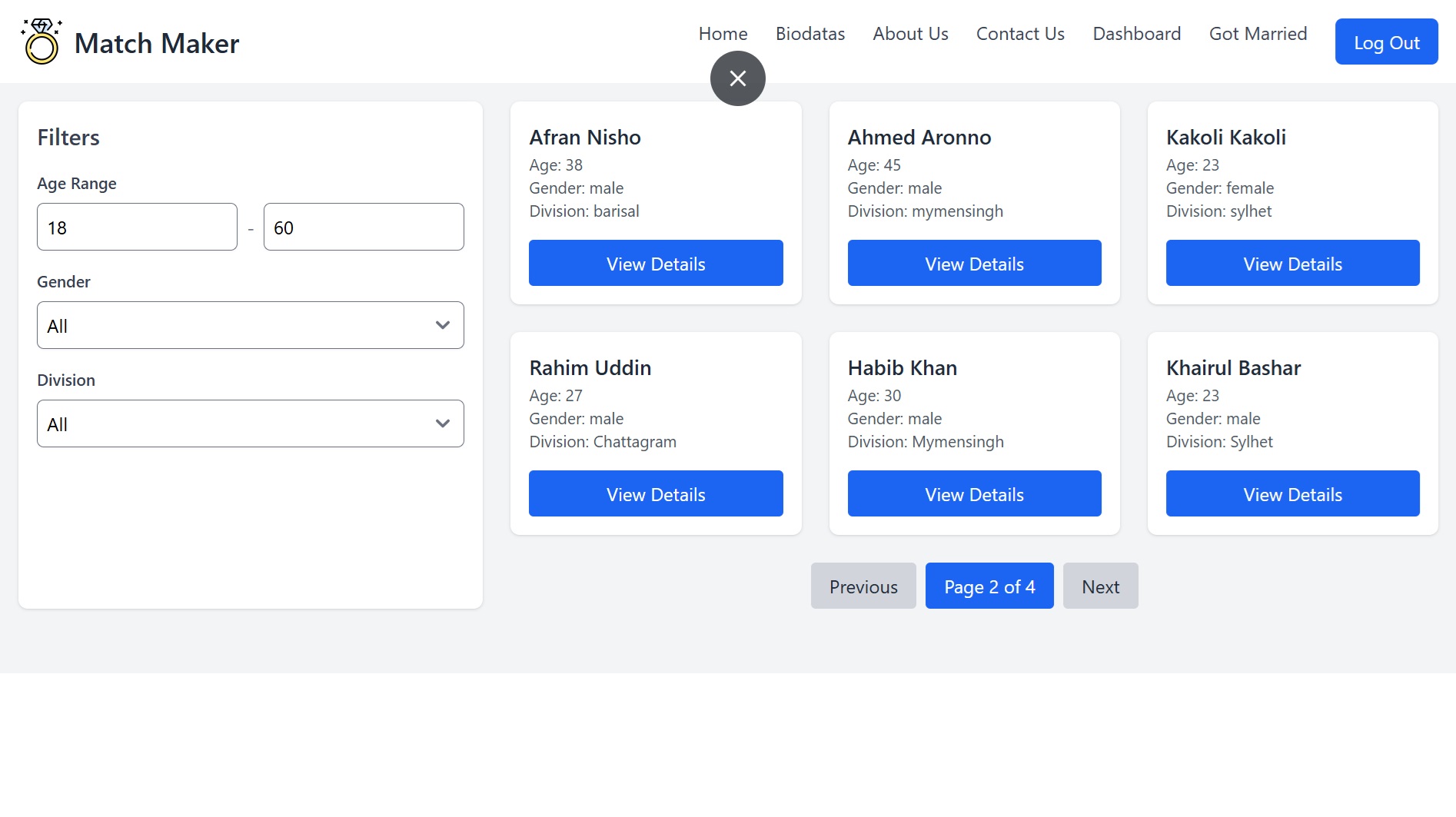View details for Afran Nisho
Image resolution: width=1456 pixels, height=817 pixels.
pyautogui.click(x=655, y=264)
